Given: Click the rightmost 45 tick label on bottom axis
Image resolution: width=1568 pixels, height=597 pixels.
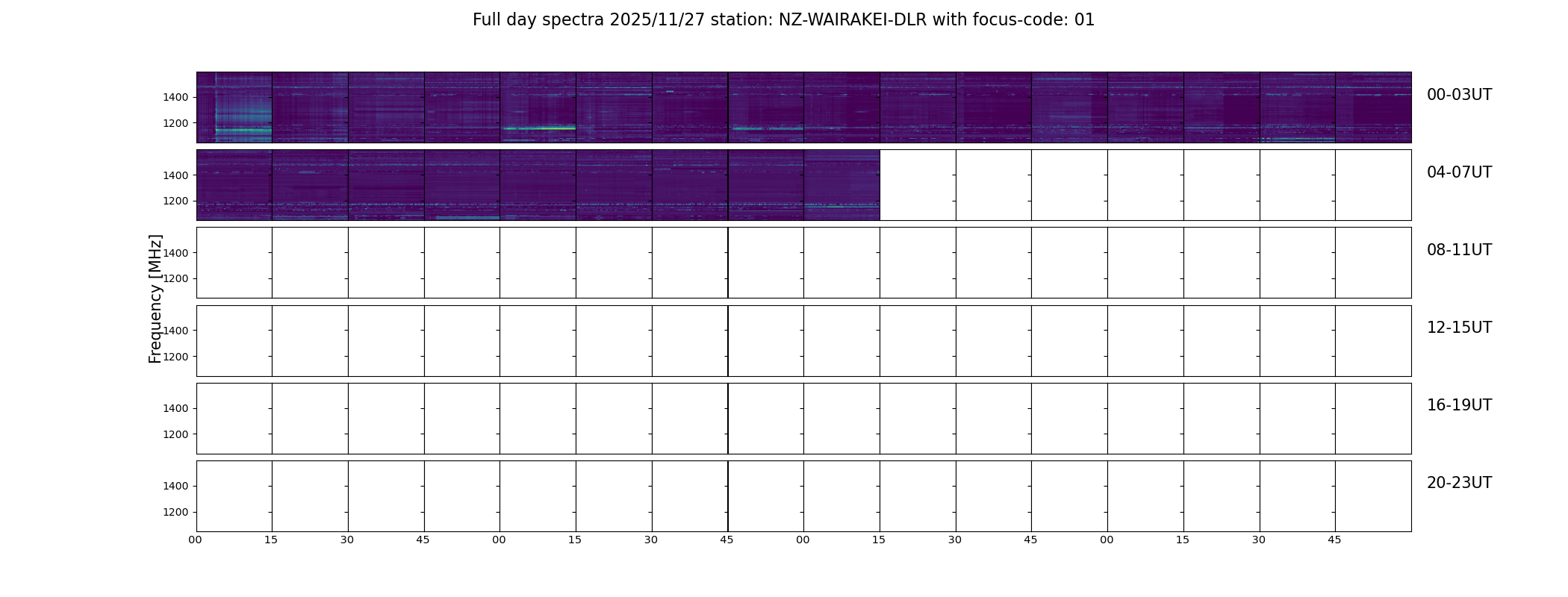Looking at the screenshot, I should (x=1334, y=540).
